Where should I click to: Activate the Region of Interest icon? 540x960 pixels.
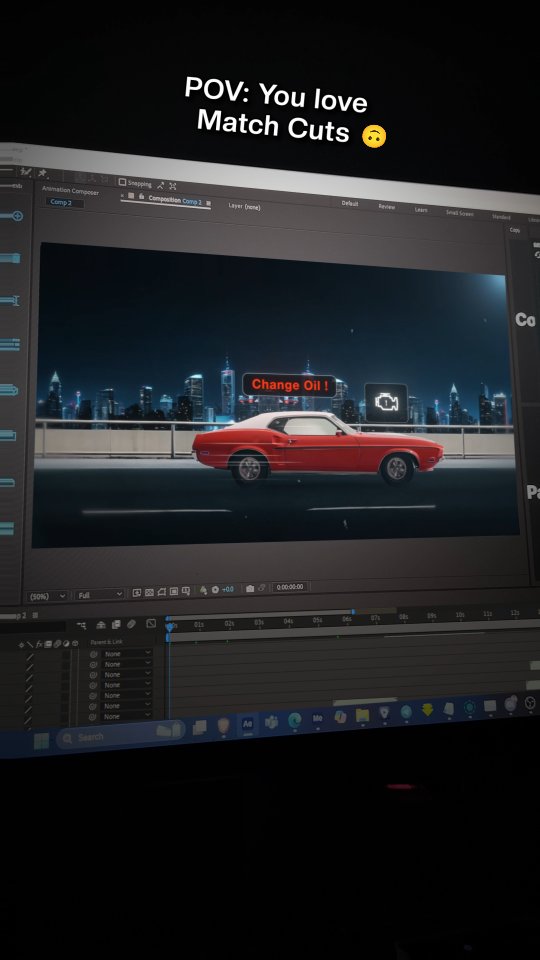[x=174, y=592]
